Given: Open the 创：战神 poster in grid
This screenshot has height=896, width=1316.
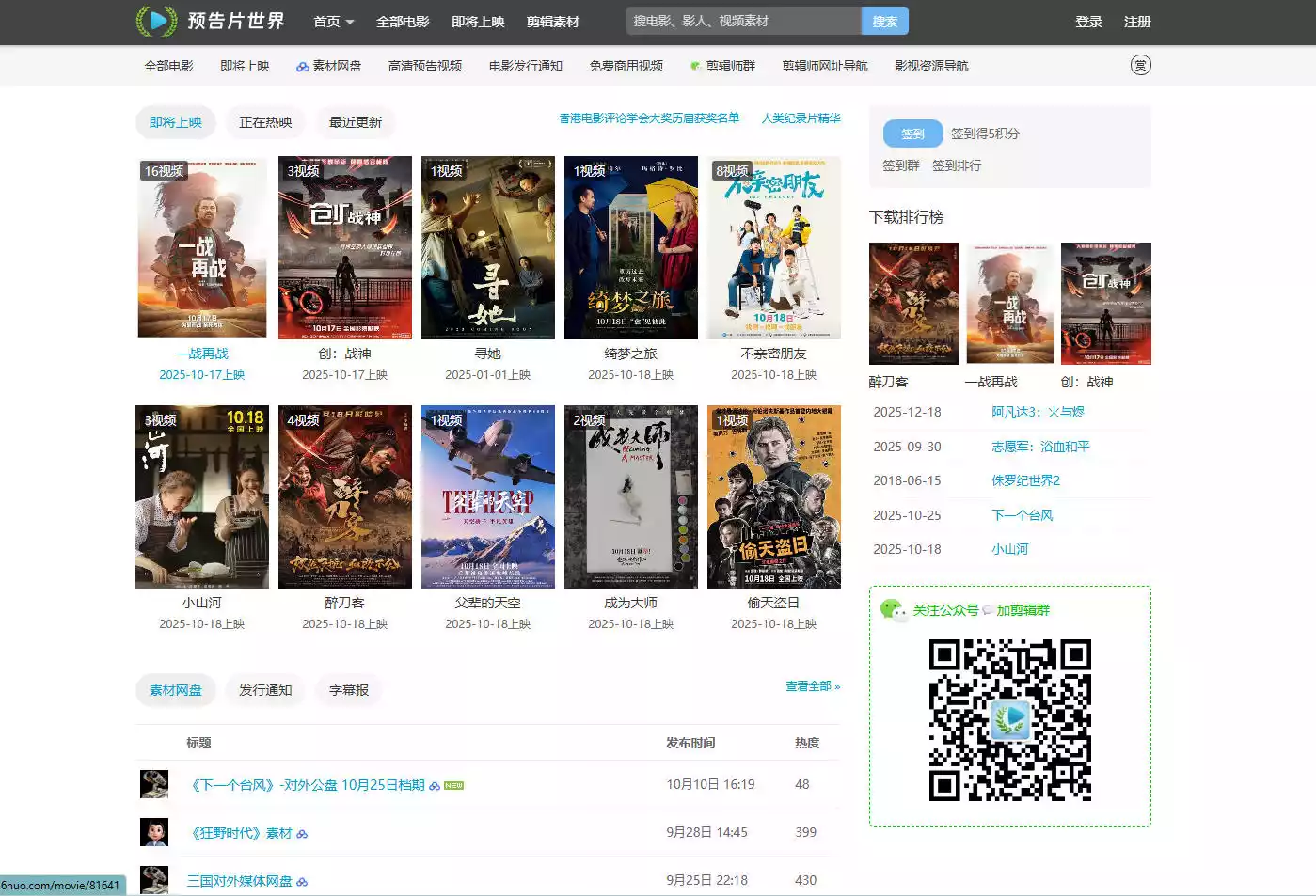Looking at the screenshot, I should coord(345,247).
